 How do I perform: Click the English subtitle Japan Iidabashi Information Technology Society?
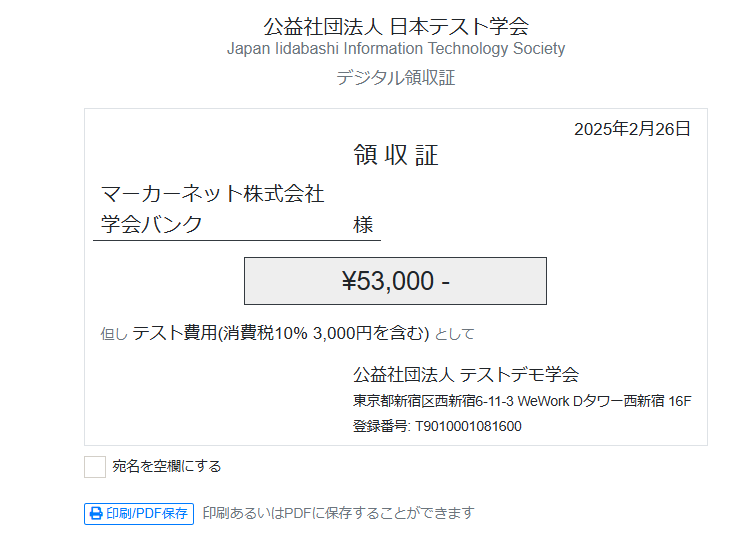point(396,49)
